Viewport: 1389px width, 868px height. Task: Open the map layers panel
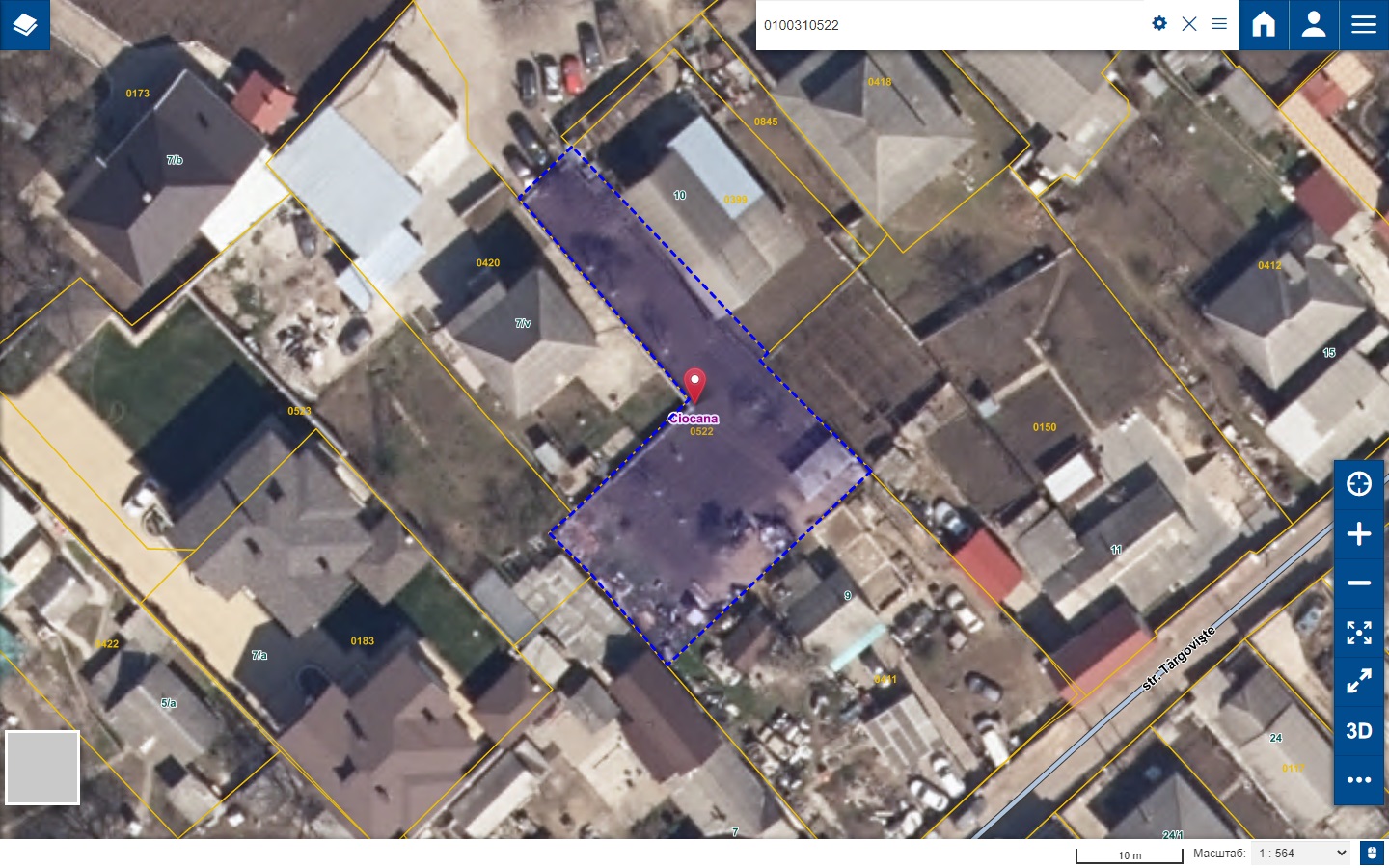point(25,25)
